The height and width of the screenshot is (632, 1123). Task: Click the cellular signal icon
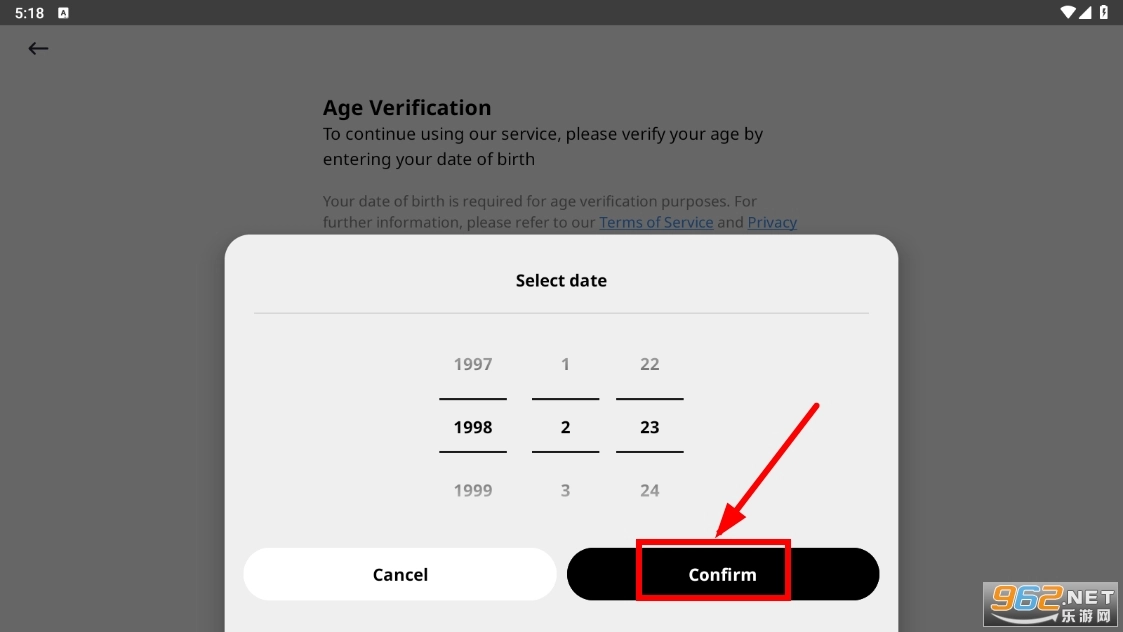pyautogui.click(x=1086, y=12)
